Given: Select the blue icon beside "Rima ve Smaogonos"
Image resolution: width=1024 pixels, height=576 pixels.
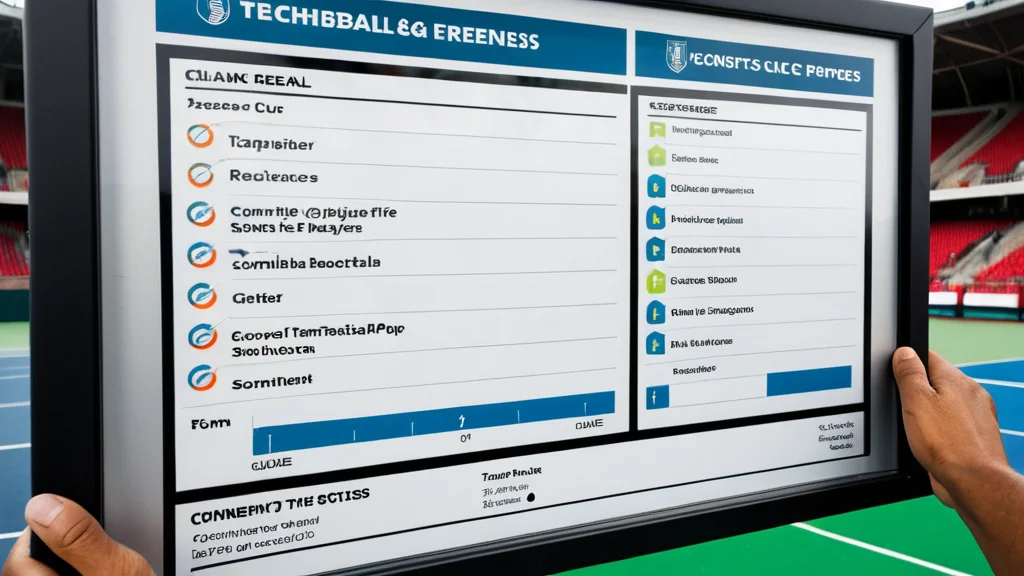Looking at the screenshot, I should point(655,312).
